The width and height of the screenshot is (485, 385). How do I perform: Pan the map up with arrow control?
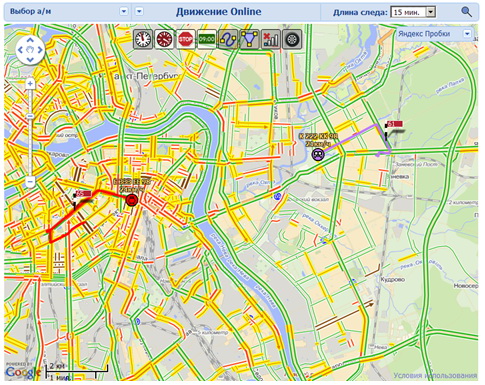(x=30, y=40)
